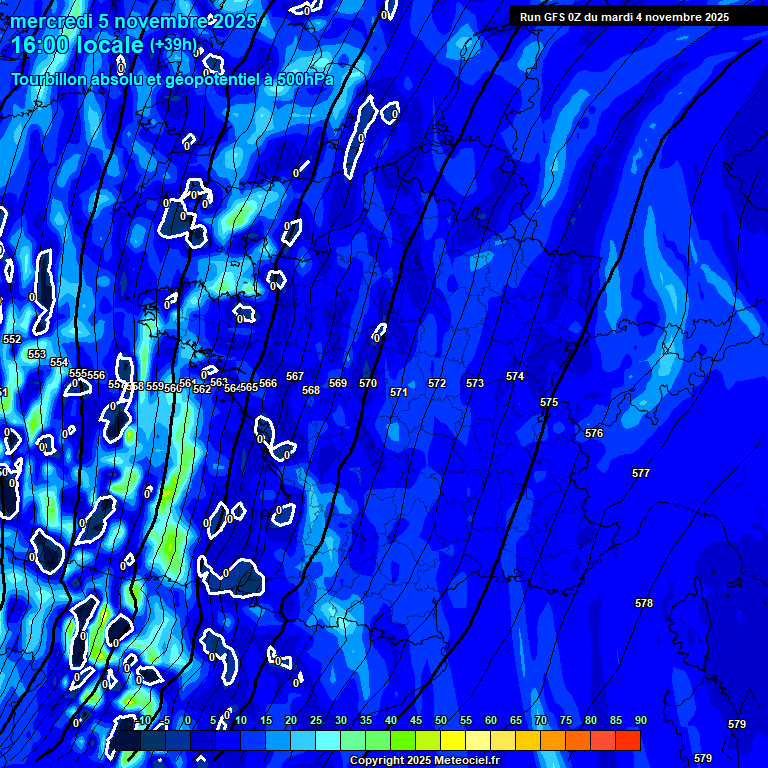The height and width of the screenshot is (768, 768).
Task: Click the Run GFS 0Z header label
Action: 624,17
